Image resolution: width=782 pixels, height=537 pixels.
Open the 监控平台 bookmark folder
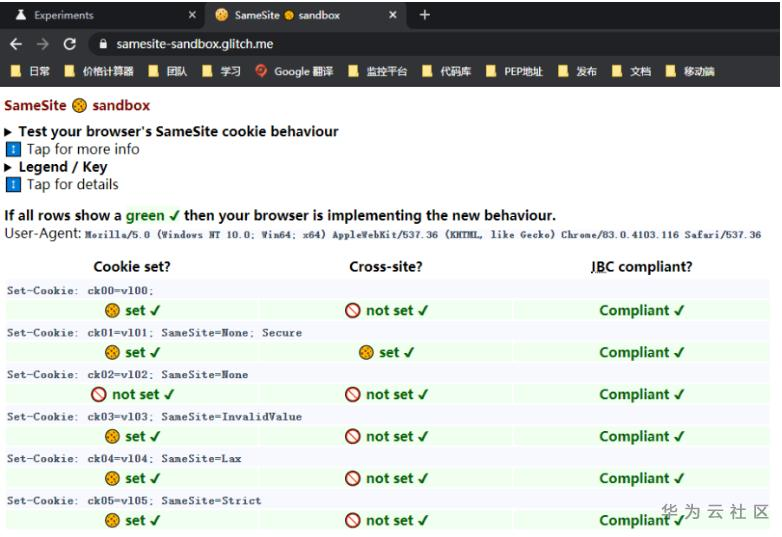[x=380, y=71]
